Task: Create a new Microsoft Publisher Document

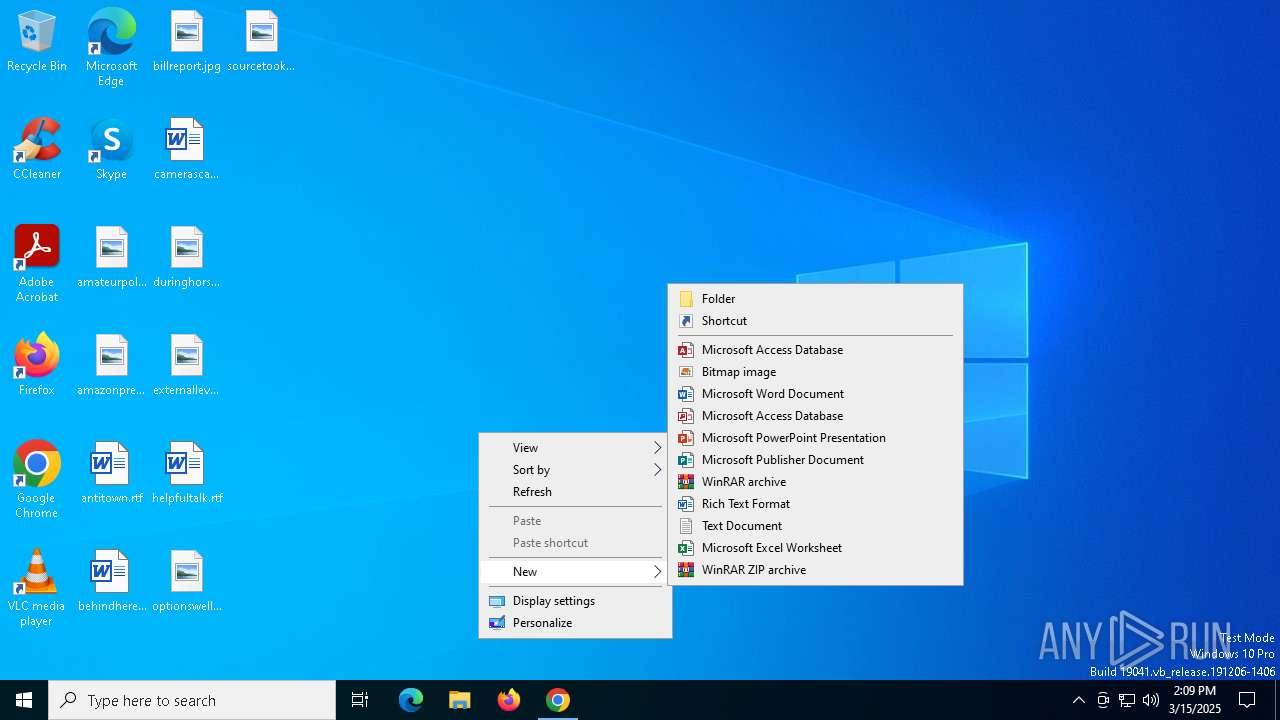Action: [815, 460]
